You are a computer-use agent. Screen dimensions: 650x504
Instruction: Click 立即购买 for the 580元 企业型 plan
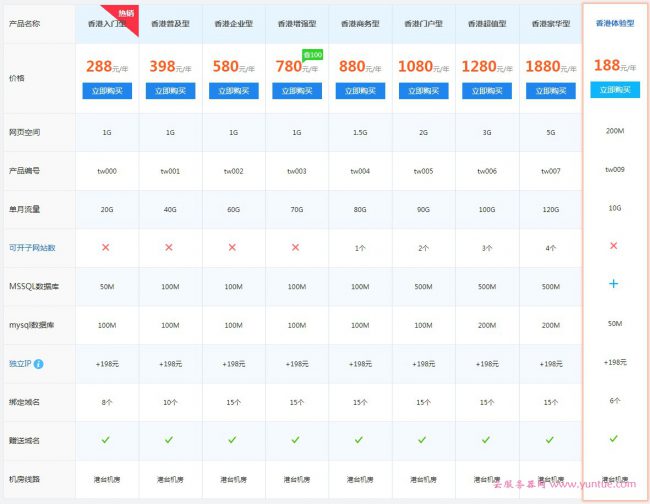coord(233,90)
